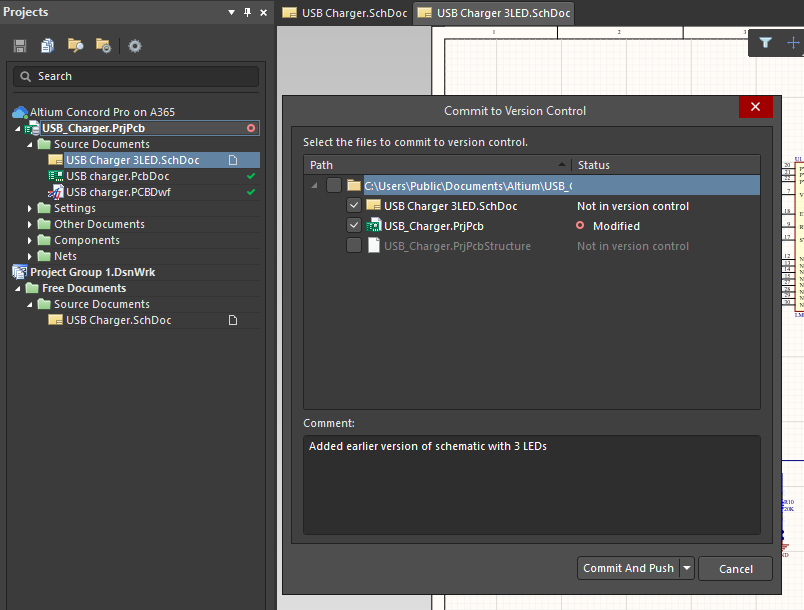Click the modified status icon on USB_Charger.PrjPcb

click(x=251, y=128)
